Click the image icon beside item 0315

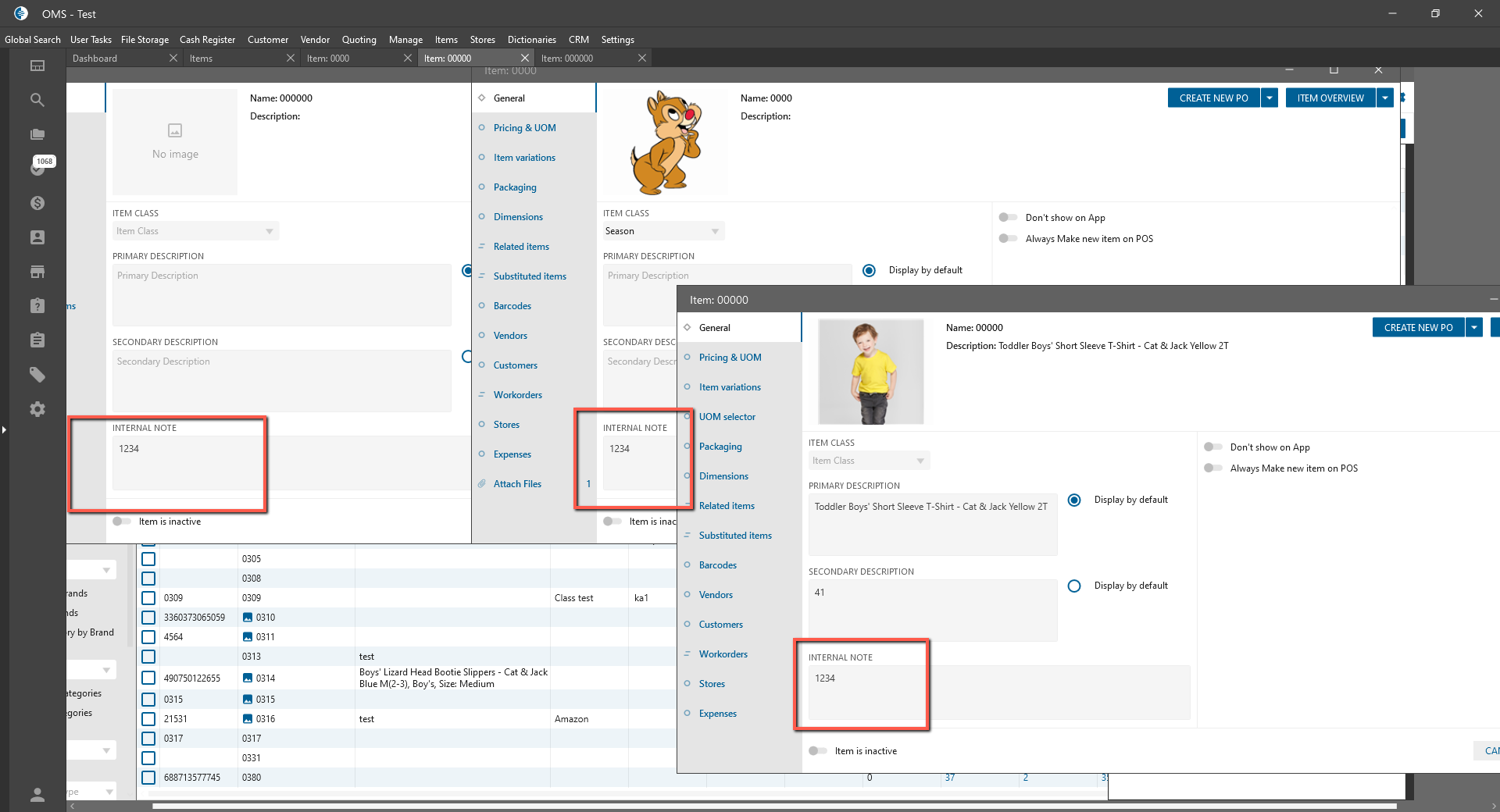(248, 700)
